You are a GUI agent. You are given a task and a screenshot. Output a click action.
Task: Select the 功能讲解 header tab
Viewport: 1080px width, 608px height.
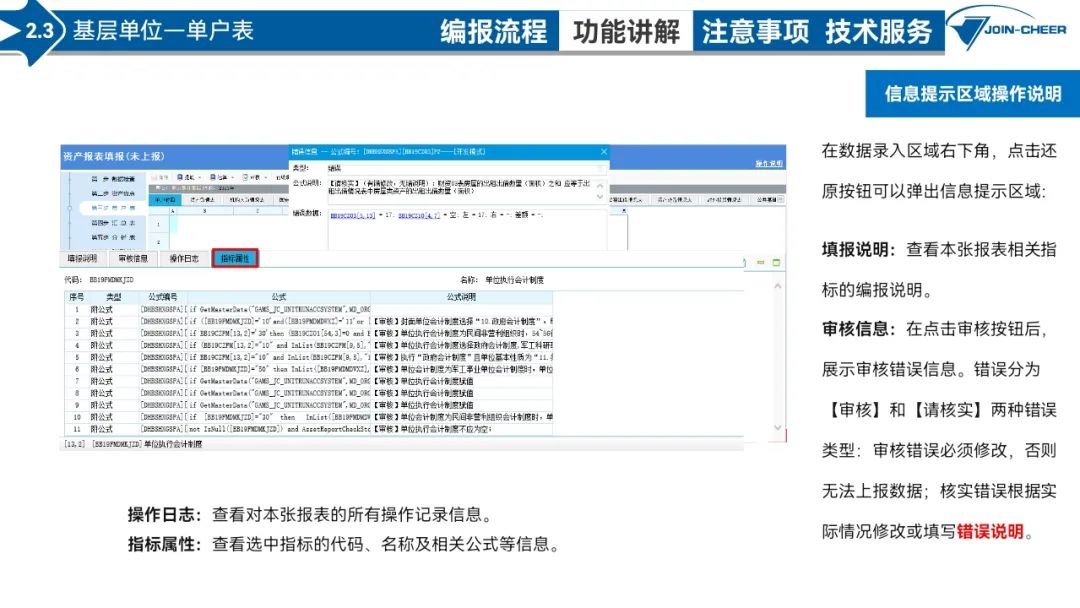(x=626, y=31)
